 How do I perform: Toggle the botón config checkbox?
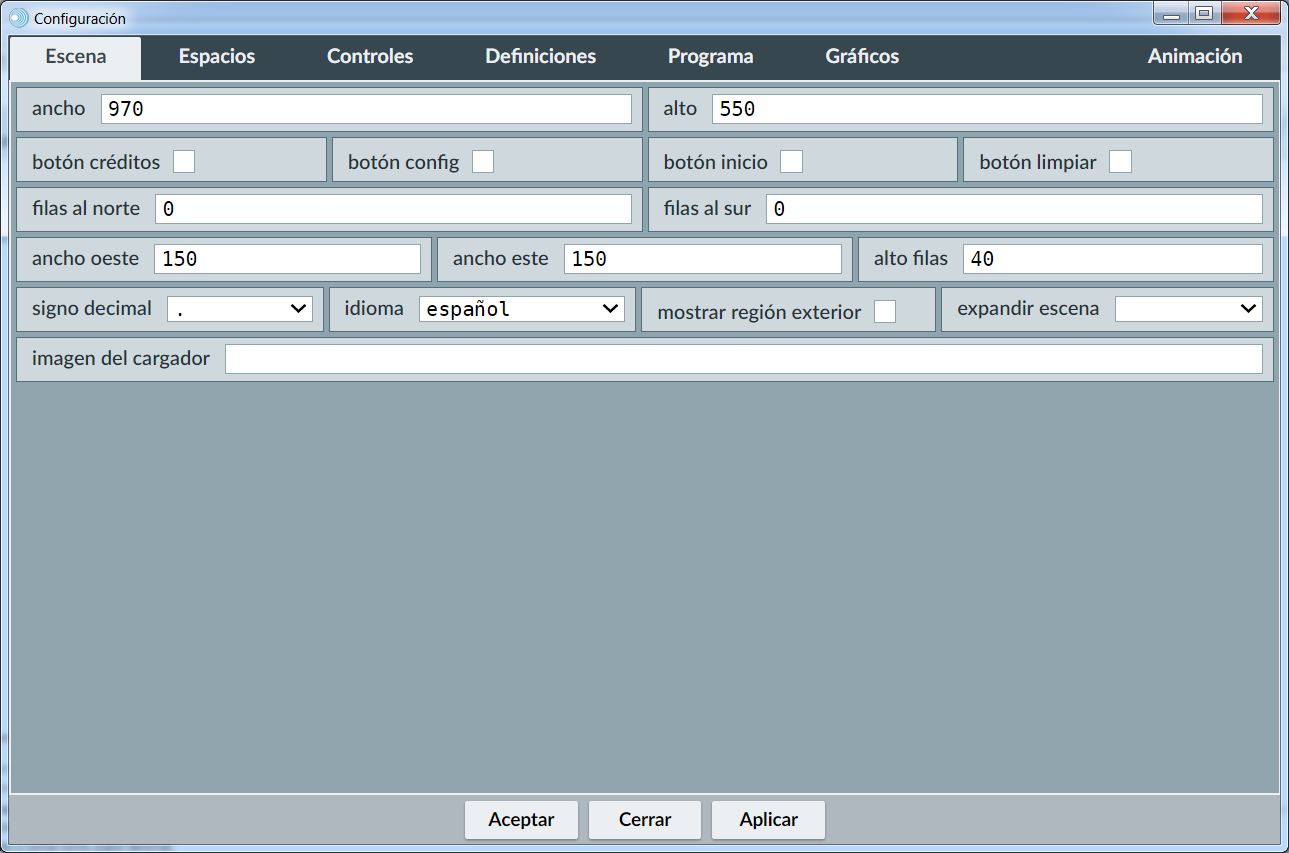point(483,161)
